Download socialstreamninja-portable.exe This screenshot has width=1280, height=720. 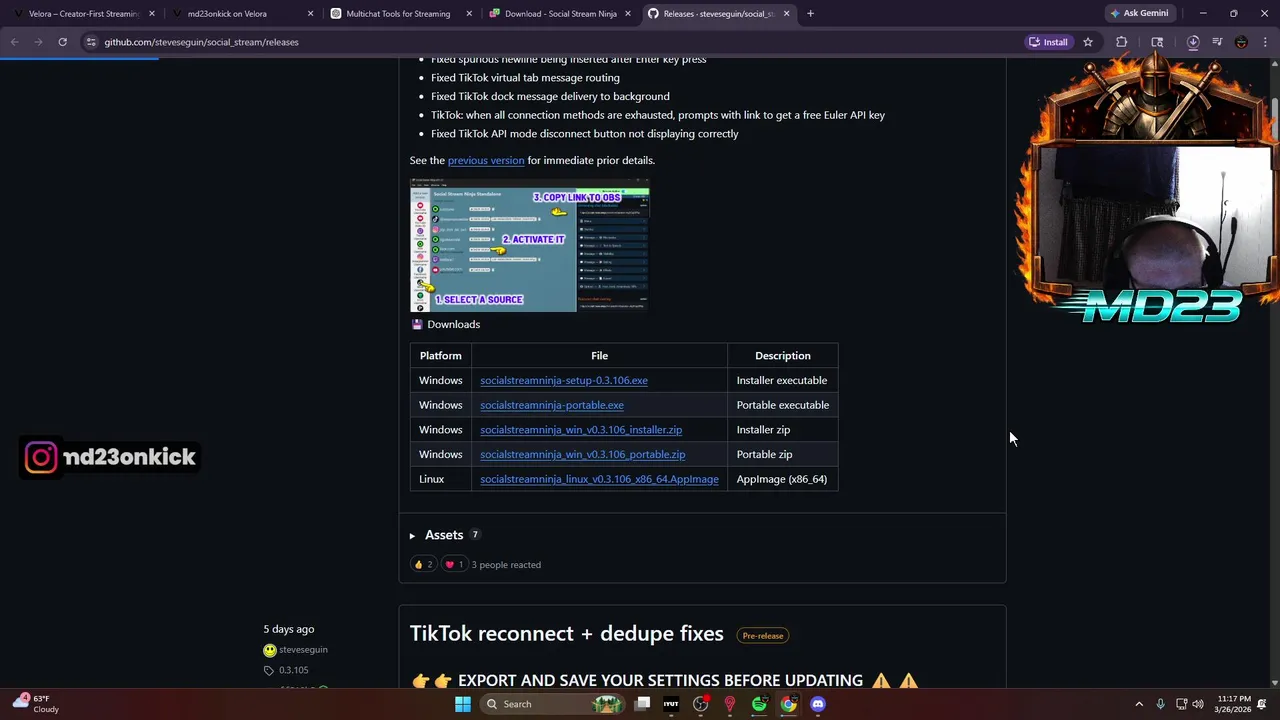pos(552,405)
